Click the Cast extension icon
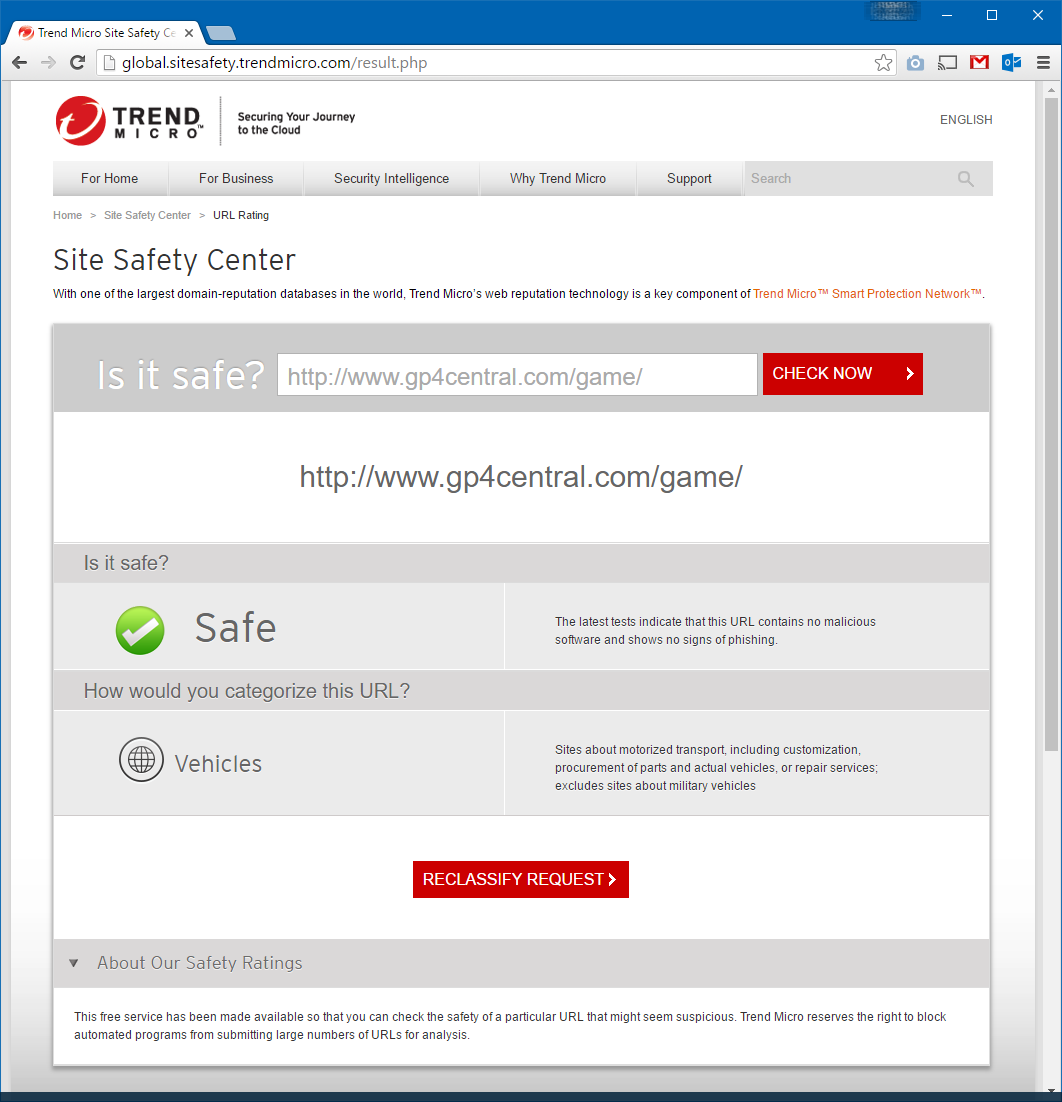Viewport: 1062px width, 1102px height. point(947,63)
